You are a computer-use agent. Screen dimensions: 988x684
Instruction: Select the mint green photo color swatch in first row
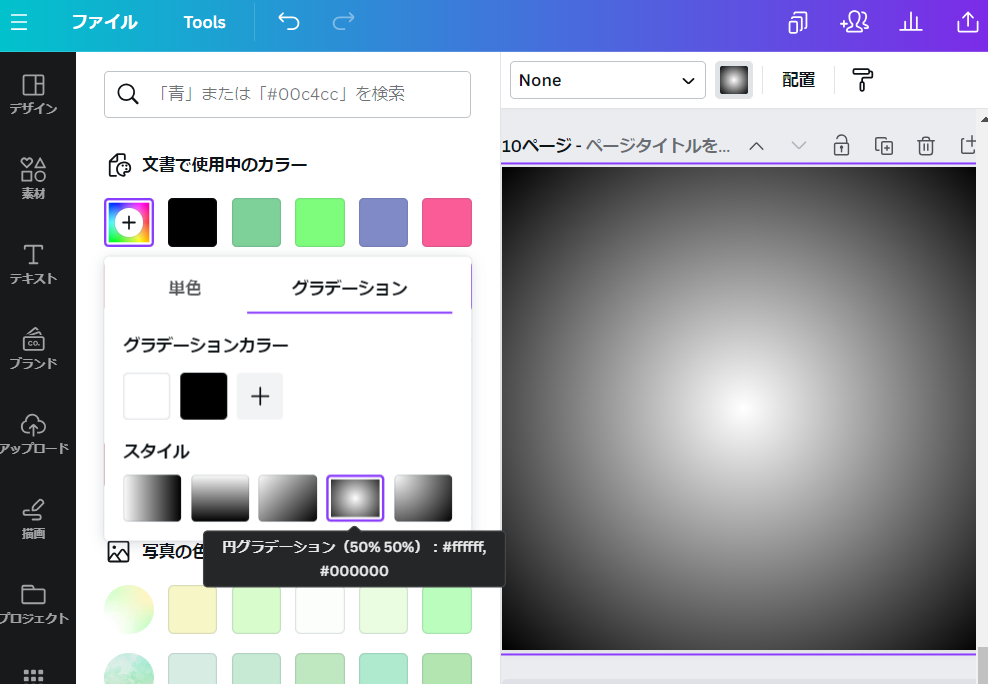[x=447, y=609]
